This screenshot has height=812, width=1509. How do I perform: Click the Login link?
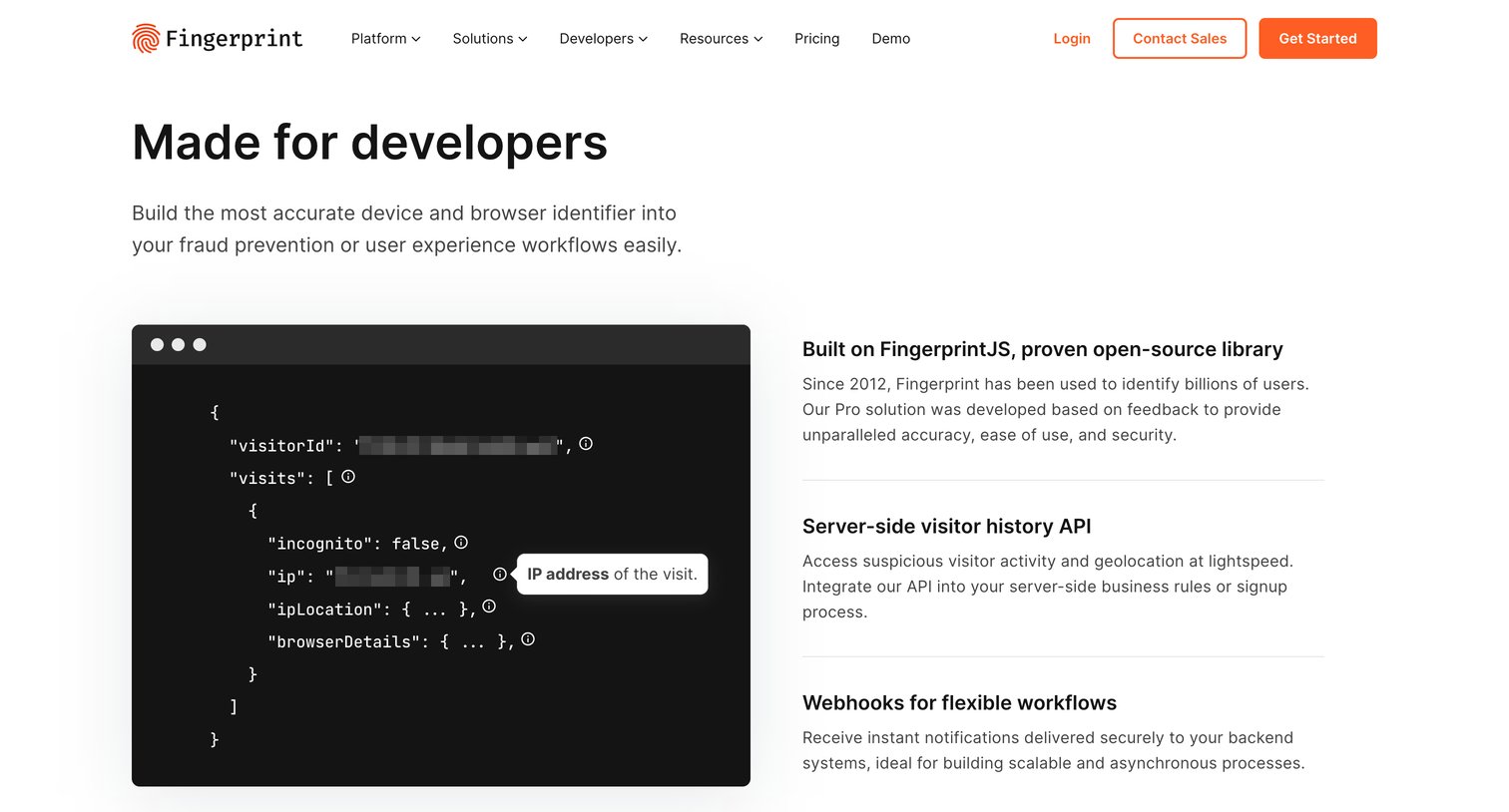pyautogui.click(x=1072, y=39)
